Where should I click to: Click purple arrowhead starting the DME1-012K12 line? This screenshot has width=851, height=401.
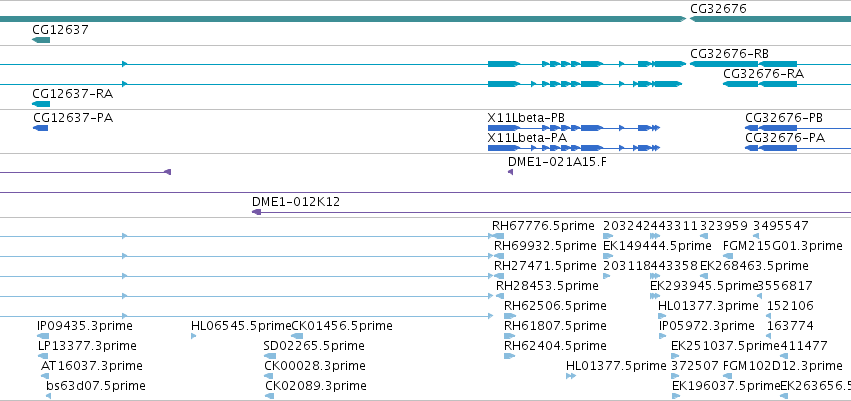pos(257,212)
